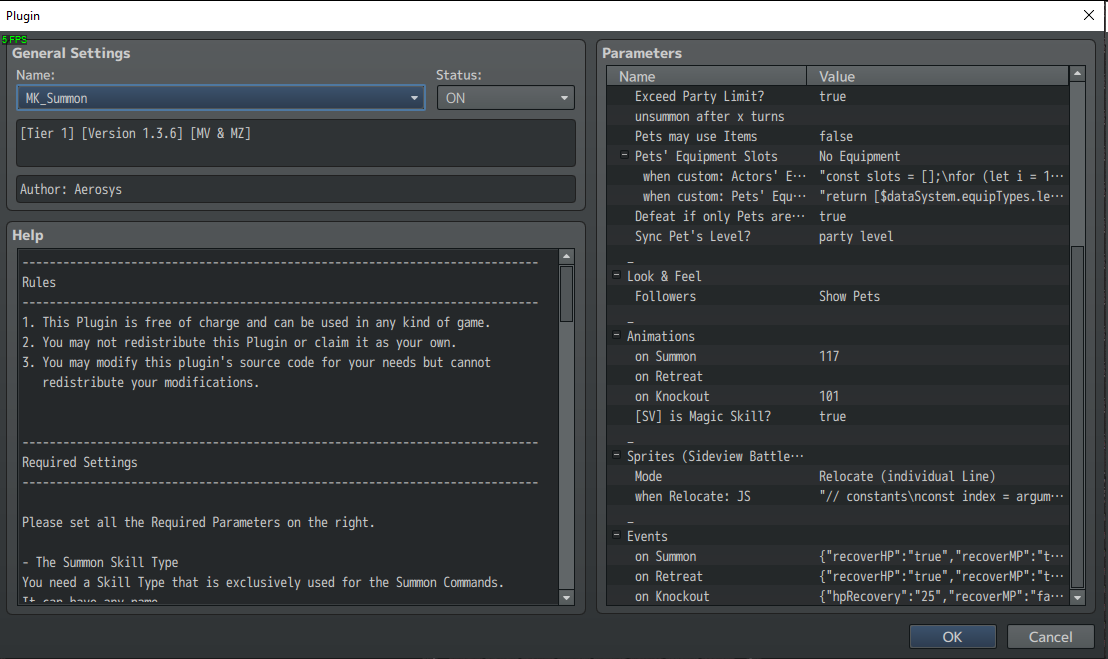Collapse the Sprites (Sideview Battle) group
Viewport: 1108px width, 659px height.
click(x=616, y=455)
